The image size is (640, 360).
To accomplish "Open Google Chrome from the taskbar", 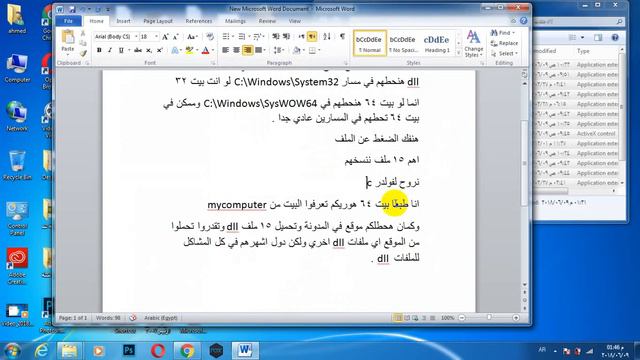I will pos(187,350).
